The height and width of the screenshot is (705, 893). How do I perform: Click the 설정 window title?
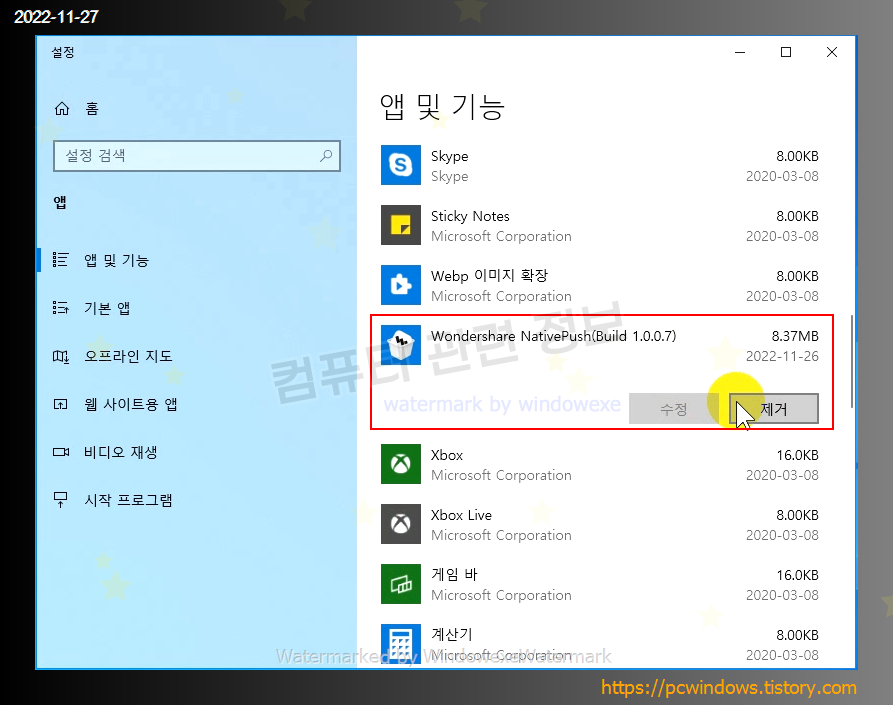[x=63, y=52]
